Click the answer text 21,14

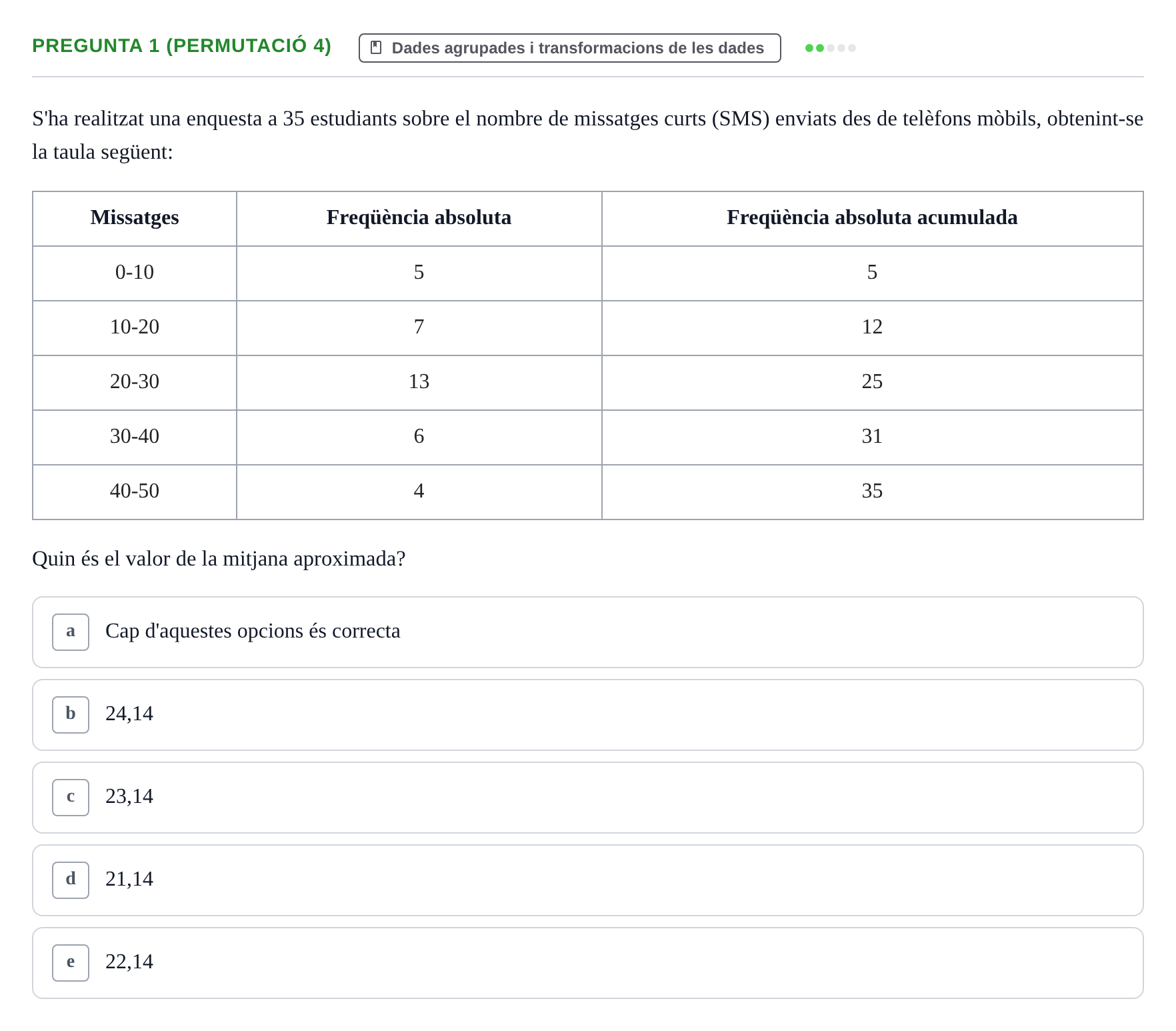pyautogui.click(x=129, y=879)
